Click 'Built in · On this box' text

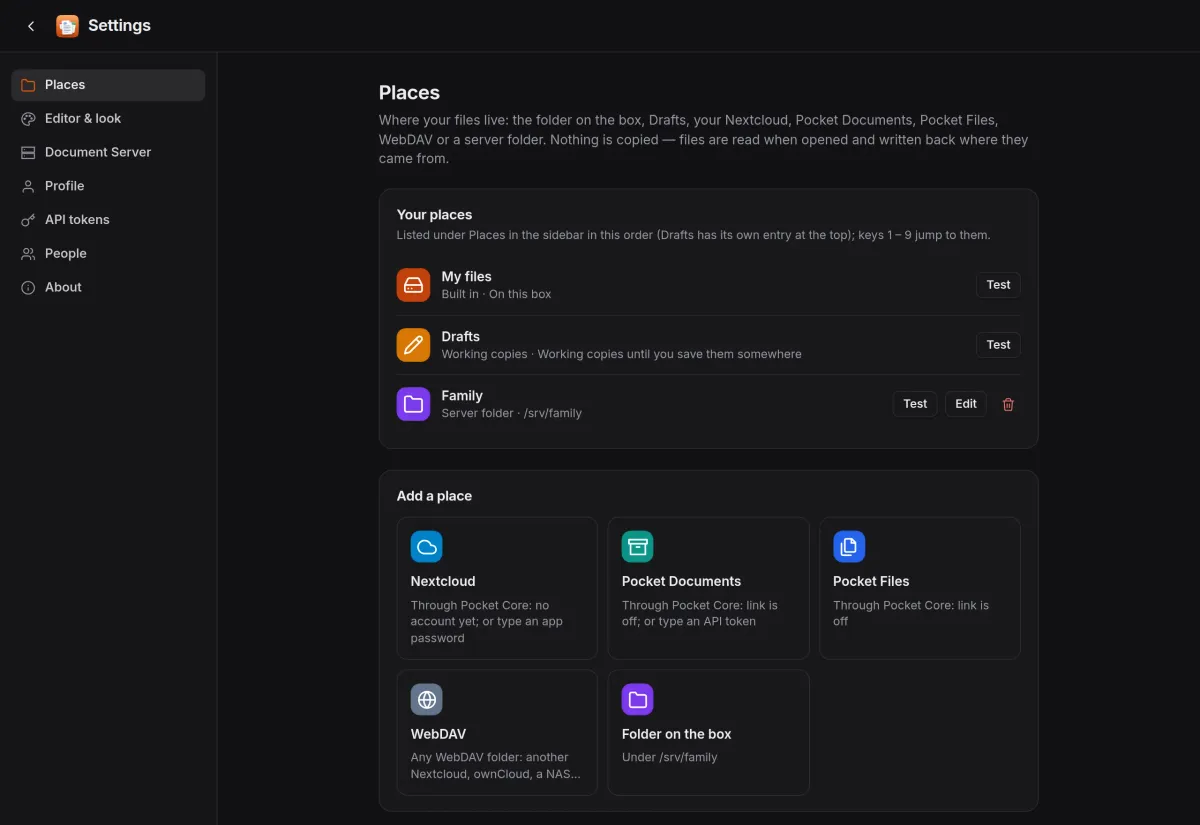tap(496, 294)
